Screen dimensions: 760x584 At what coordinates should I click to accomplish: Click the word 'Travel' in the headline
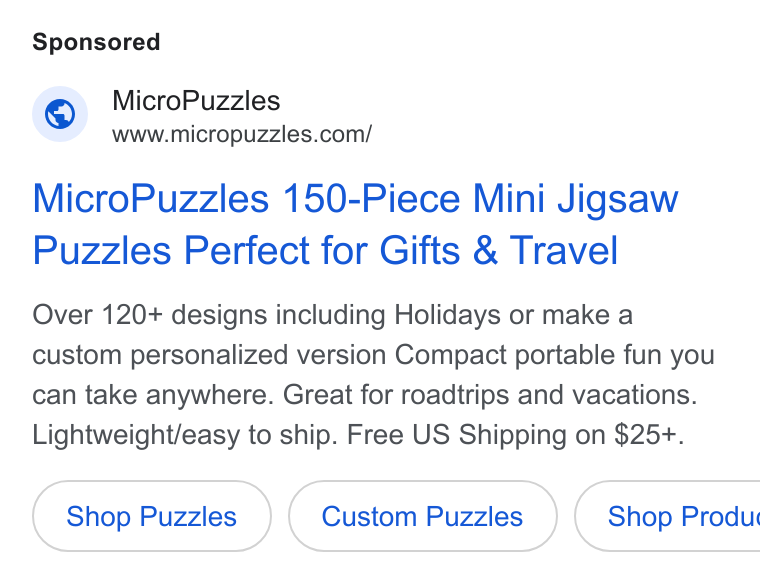(564, 250)
